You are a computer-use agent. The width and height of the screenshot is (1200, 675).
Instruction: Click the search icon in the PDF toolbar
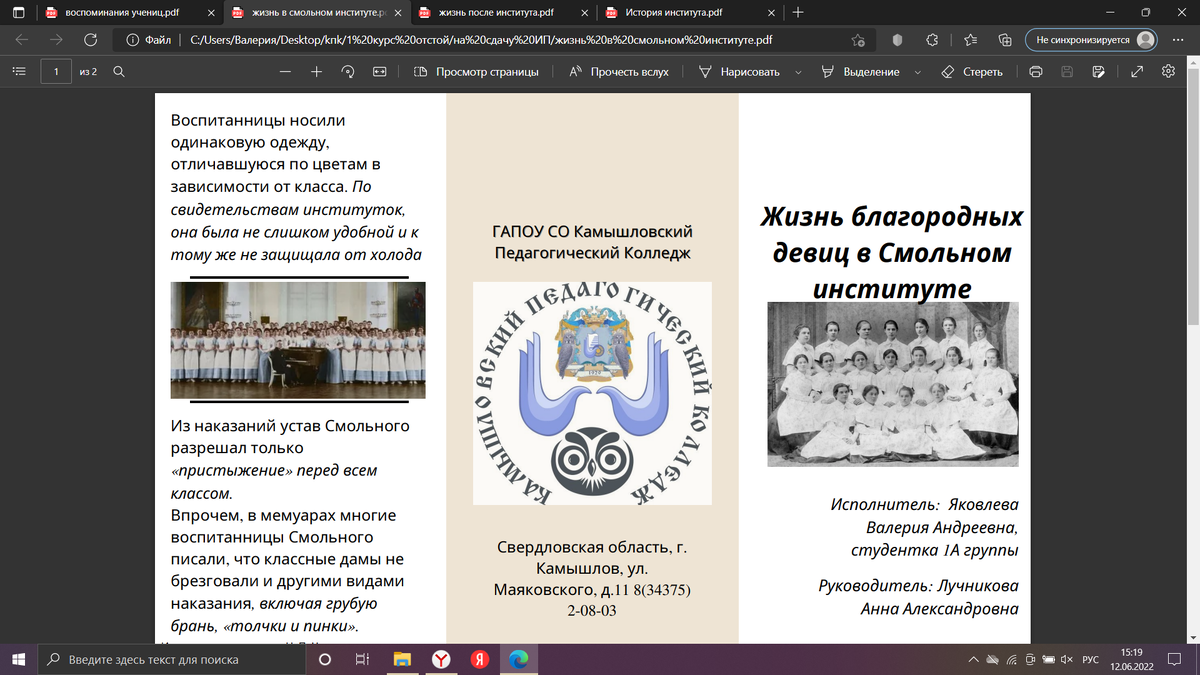pos(119,71)
